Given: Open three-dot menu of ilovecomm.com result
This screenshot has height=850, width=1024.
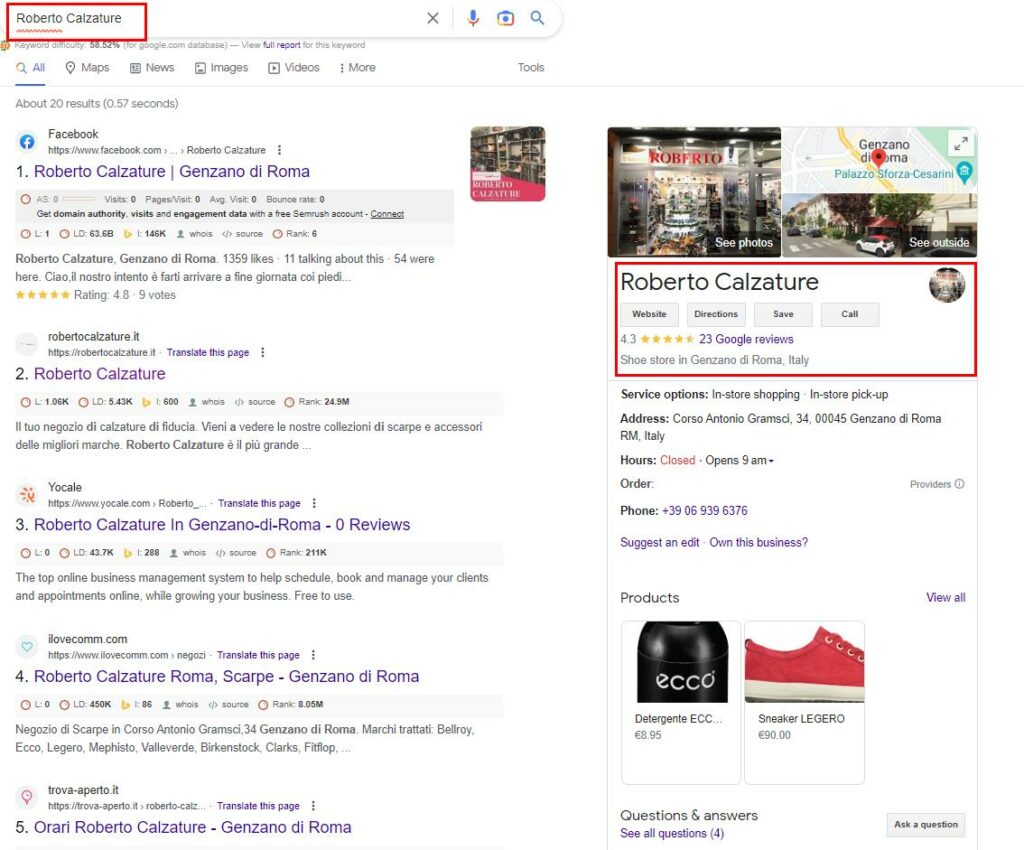Looking at the screenshot, I should 313,655.
